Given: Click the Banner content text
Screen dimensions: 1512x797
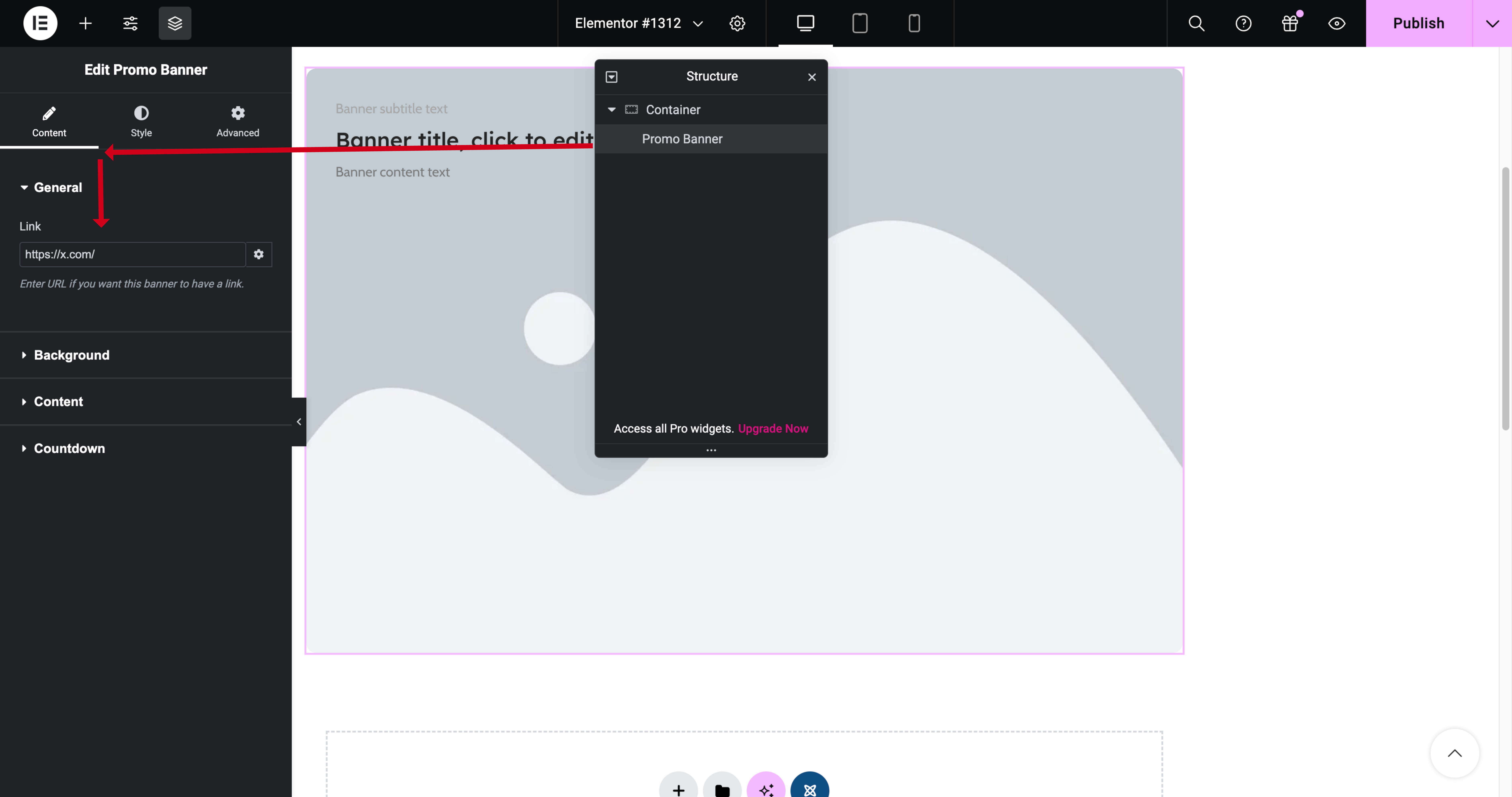Looking at the screenshot, I should (x=393, y=172).
